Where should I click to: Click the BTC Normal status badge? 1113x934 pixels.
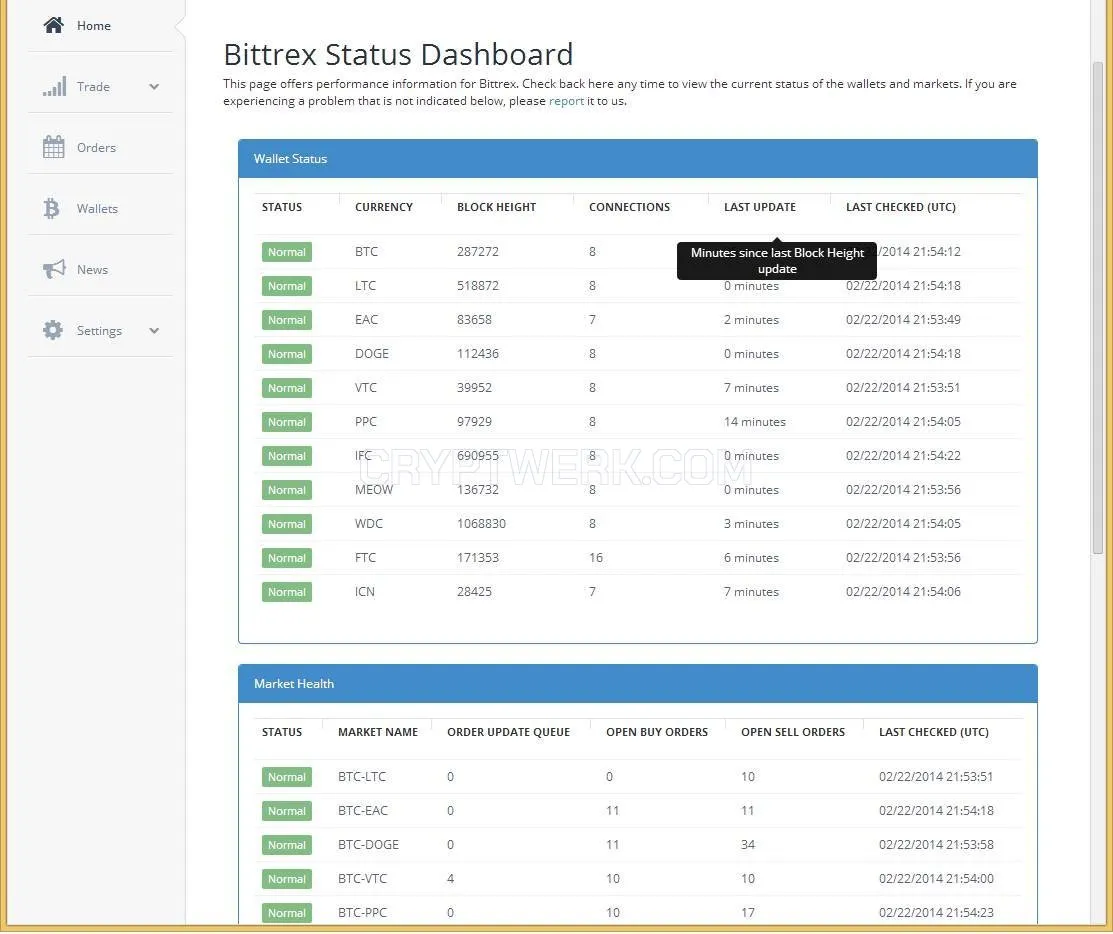287,252
